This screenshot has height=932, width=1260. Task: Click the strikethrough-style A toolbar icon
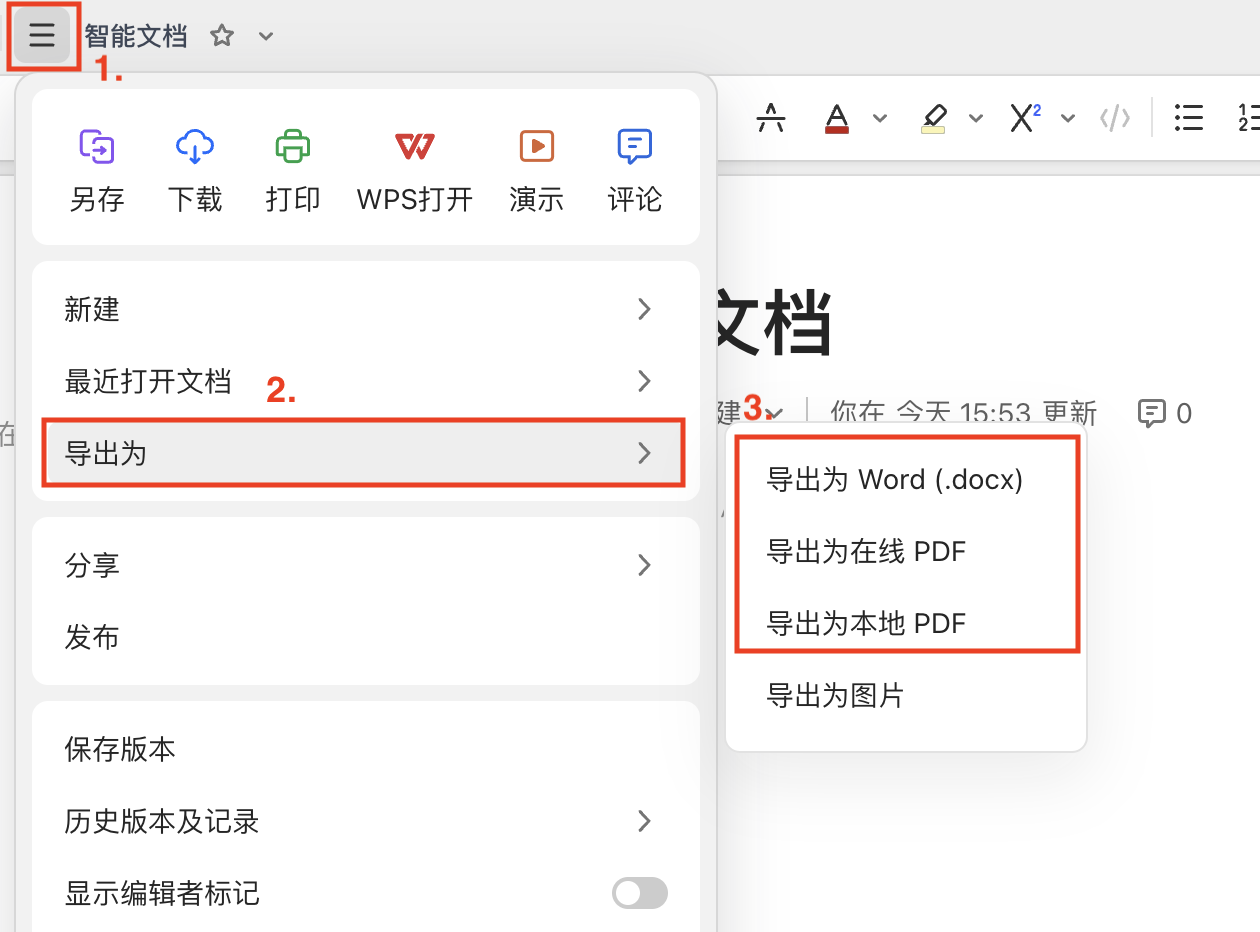[x=771, y=118]
